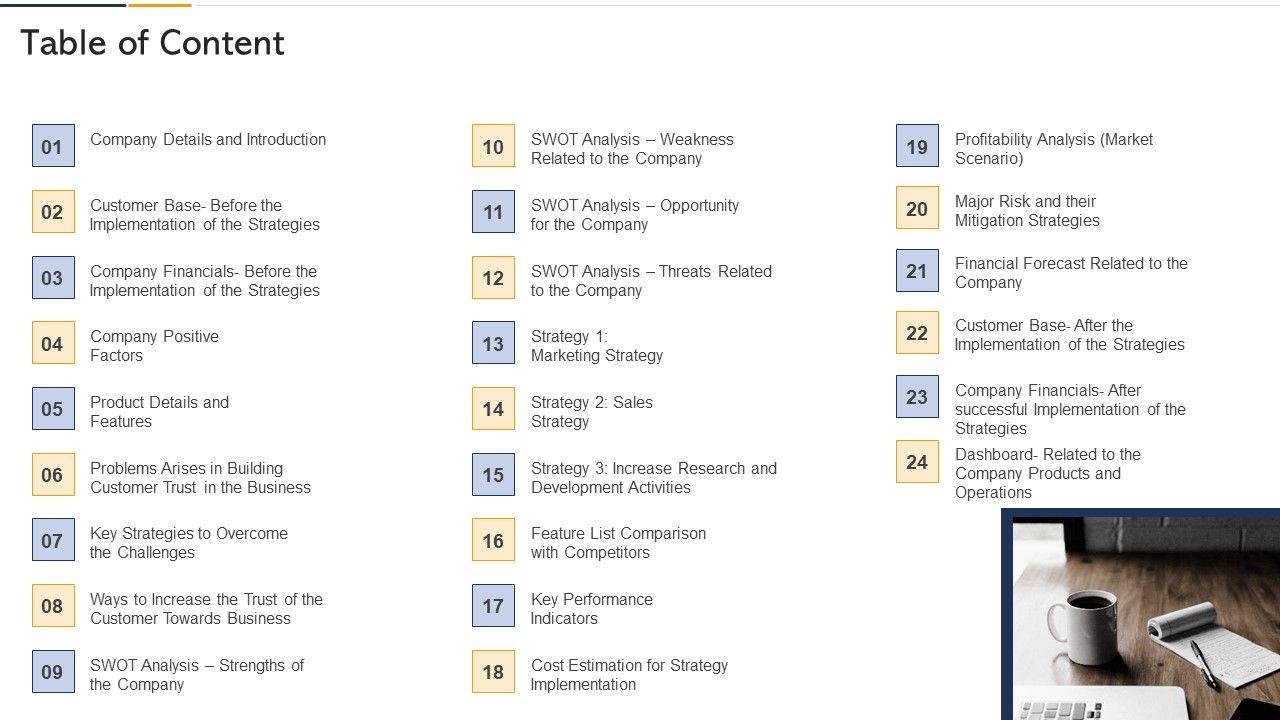Open Product Details and Features entry
This screenshot has width=1280, height=720.
point(159,412)
